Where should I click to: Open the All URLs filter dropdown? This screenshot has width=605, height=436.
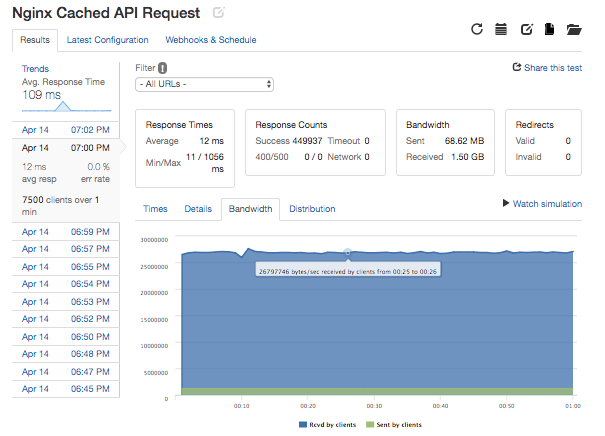click(x=204, y=84)
